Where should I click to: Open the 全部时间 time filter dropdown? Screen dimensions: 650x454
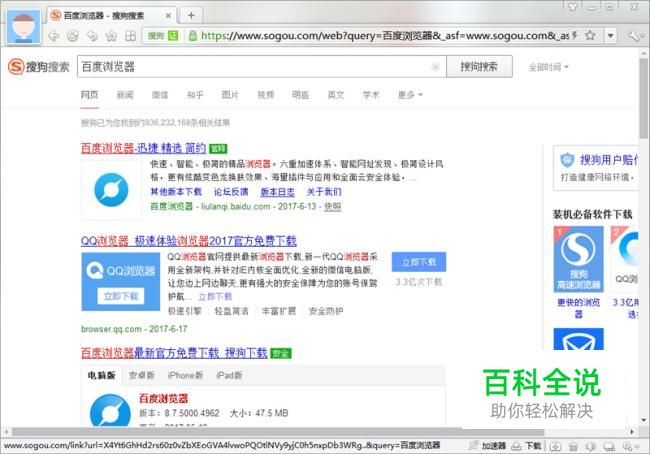548,67
